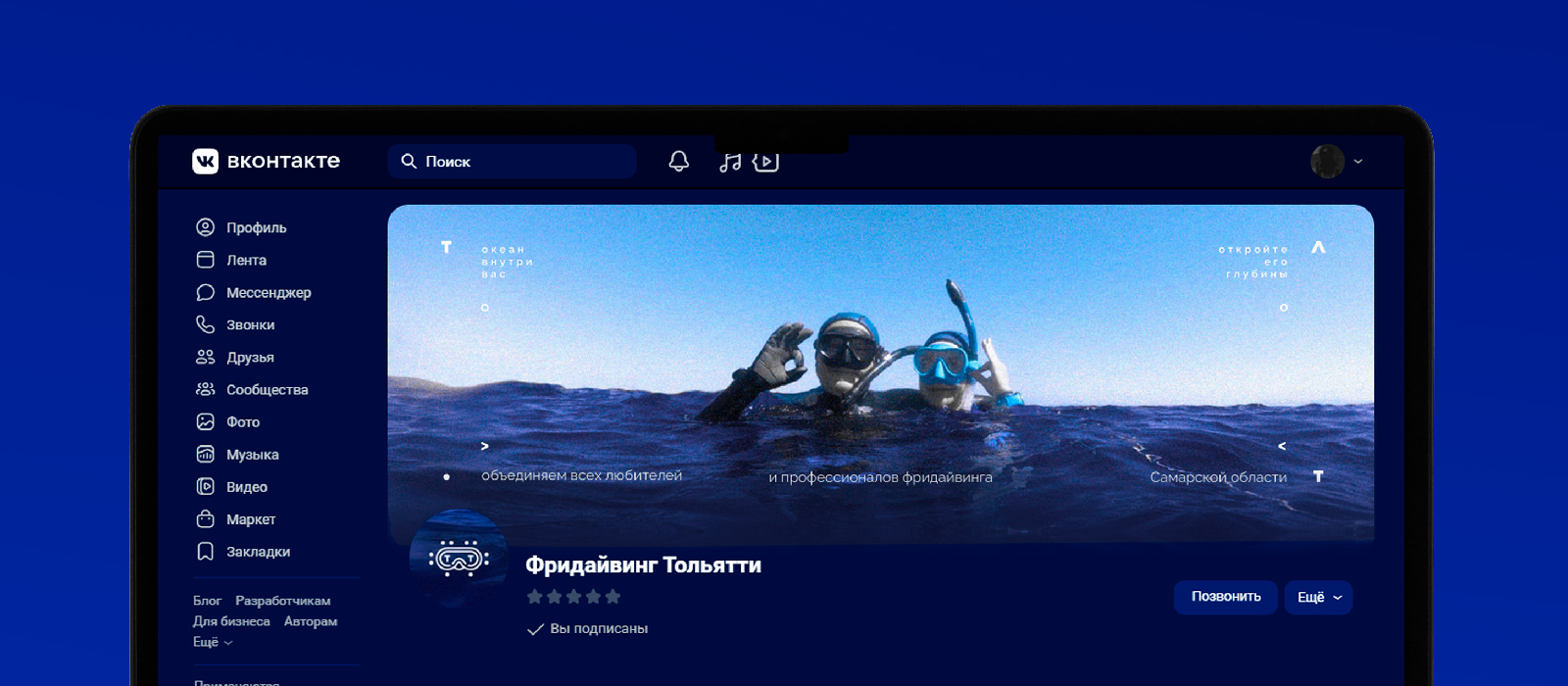
Task: Rate the community using the five stars
Action: click(x=573, y=597)
